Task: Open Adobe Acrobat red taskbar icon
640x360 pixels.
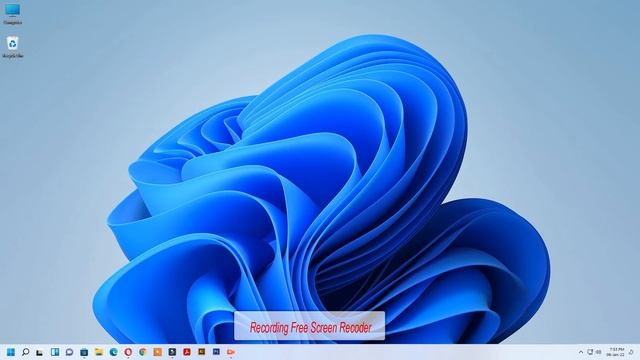Action: pos(187,352)
